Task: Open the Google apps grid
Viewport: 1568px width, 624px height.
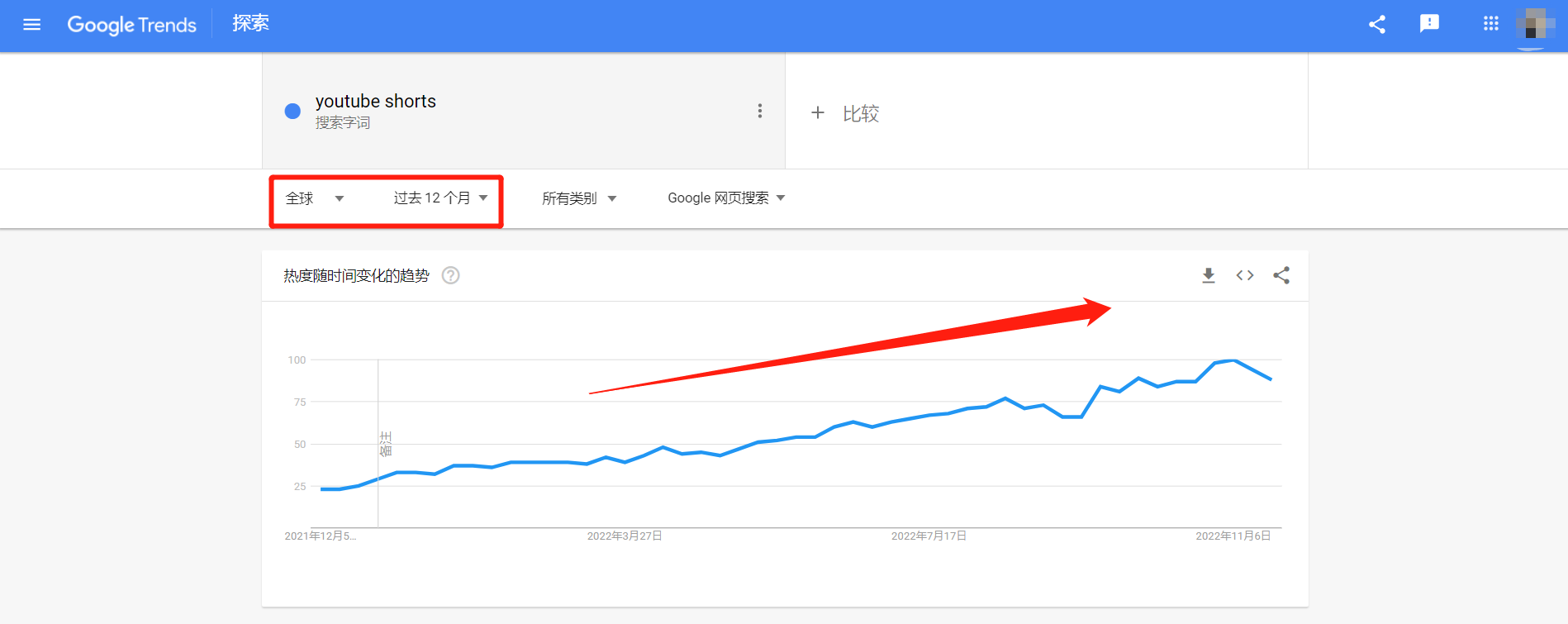Action: [x=1490, y=24]
